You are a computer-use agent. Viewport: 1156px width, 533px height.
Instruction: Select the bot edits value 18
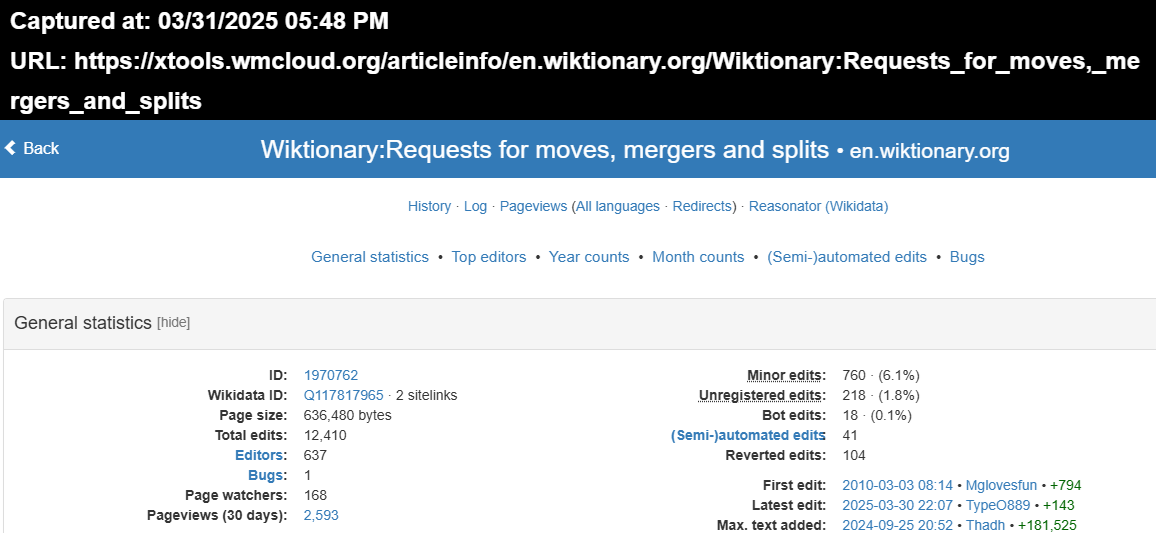(850, 415)
